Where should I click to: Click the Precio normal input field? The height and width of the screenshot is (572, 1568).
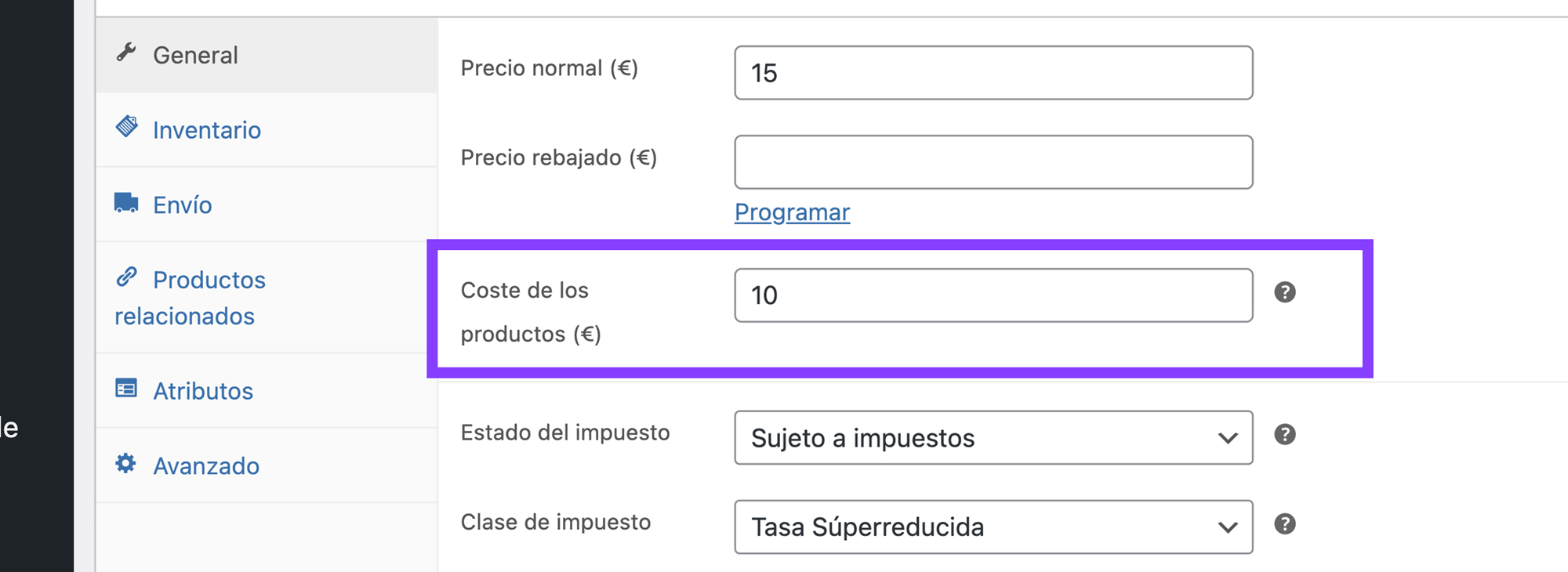(993, 73)
